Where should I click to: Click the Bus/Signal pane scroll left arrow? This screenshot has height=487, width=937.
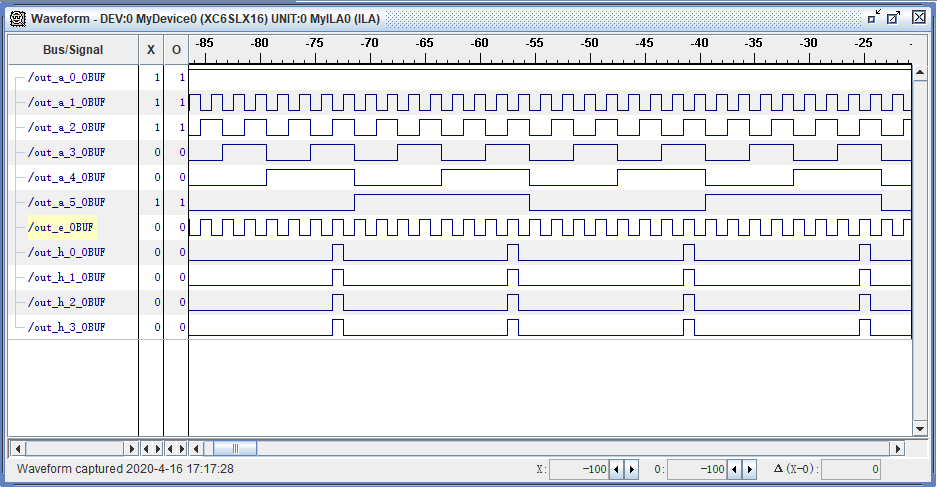tap(17, 448)
